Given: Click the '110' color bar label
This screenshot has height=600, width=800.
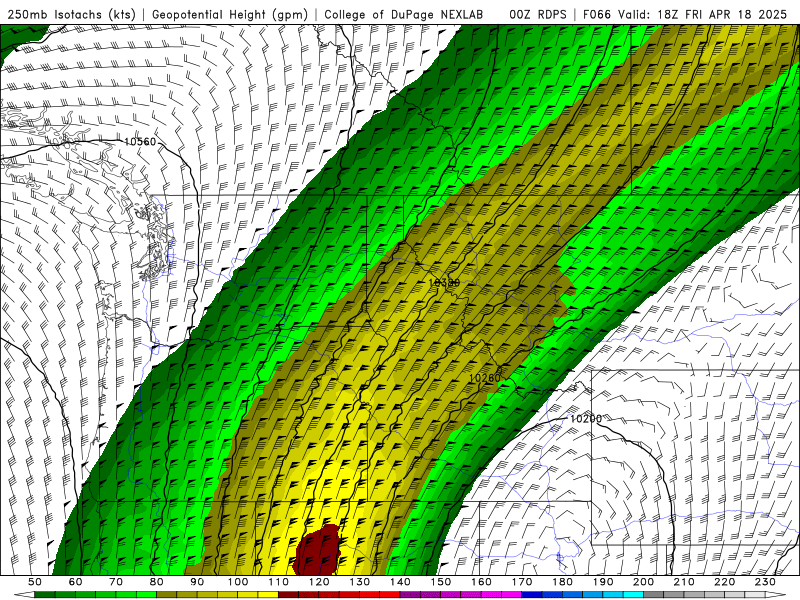Looking at the screenshot, I should click(x=278, y=582).
